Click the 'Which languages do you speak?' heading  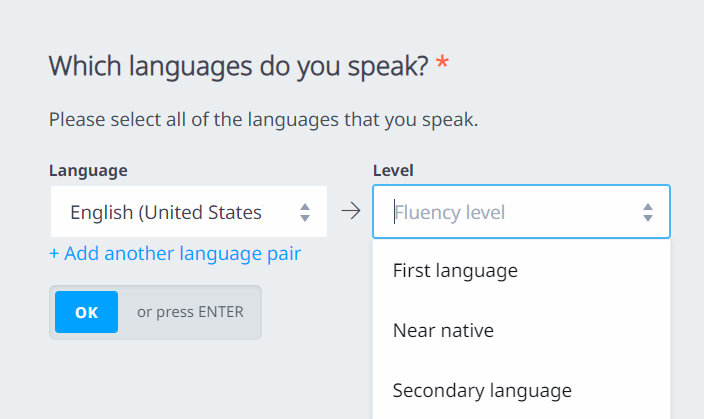238,67
